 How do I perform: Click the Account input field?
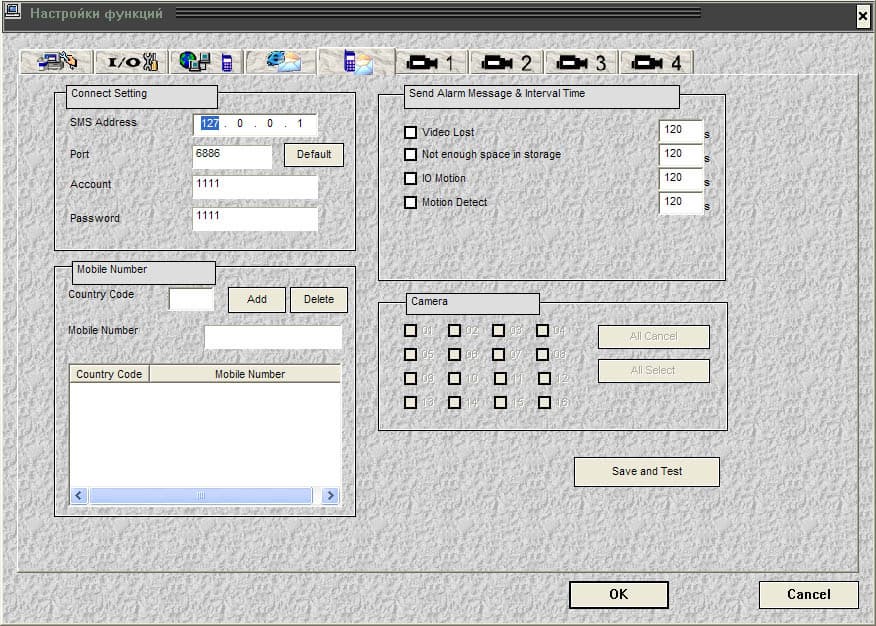[255, 187]
